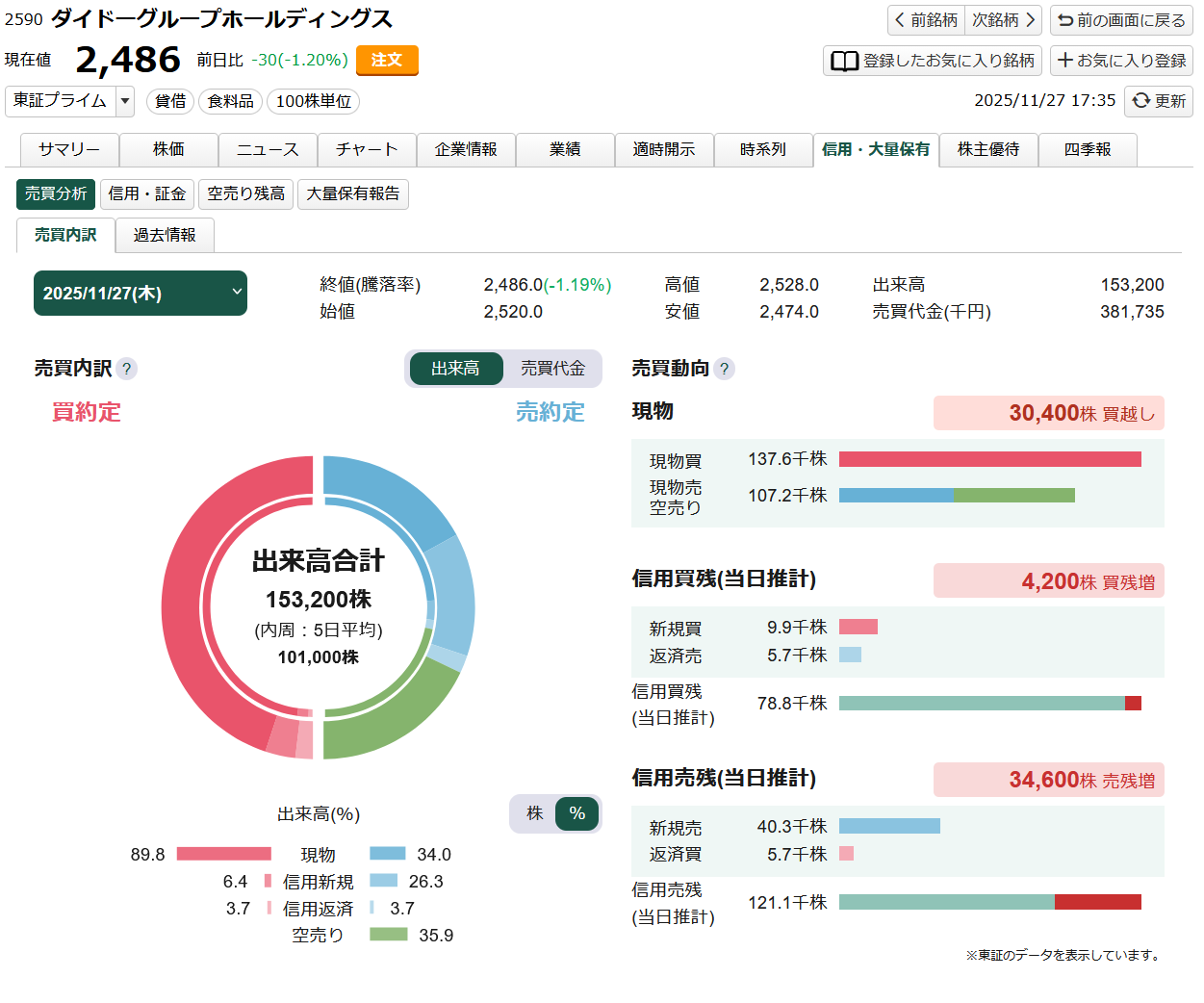The height and width of the screenshot is (1003, 1204).
Task: Click the red 現物買 bar
Action: [x=989, y=459]
